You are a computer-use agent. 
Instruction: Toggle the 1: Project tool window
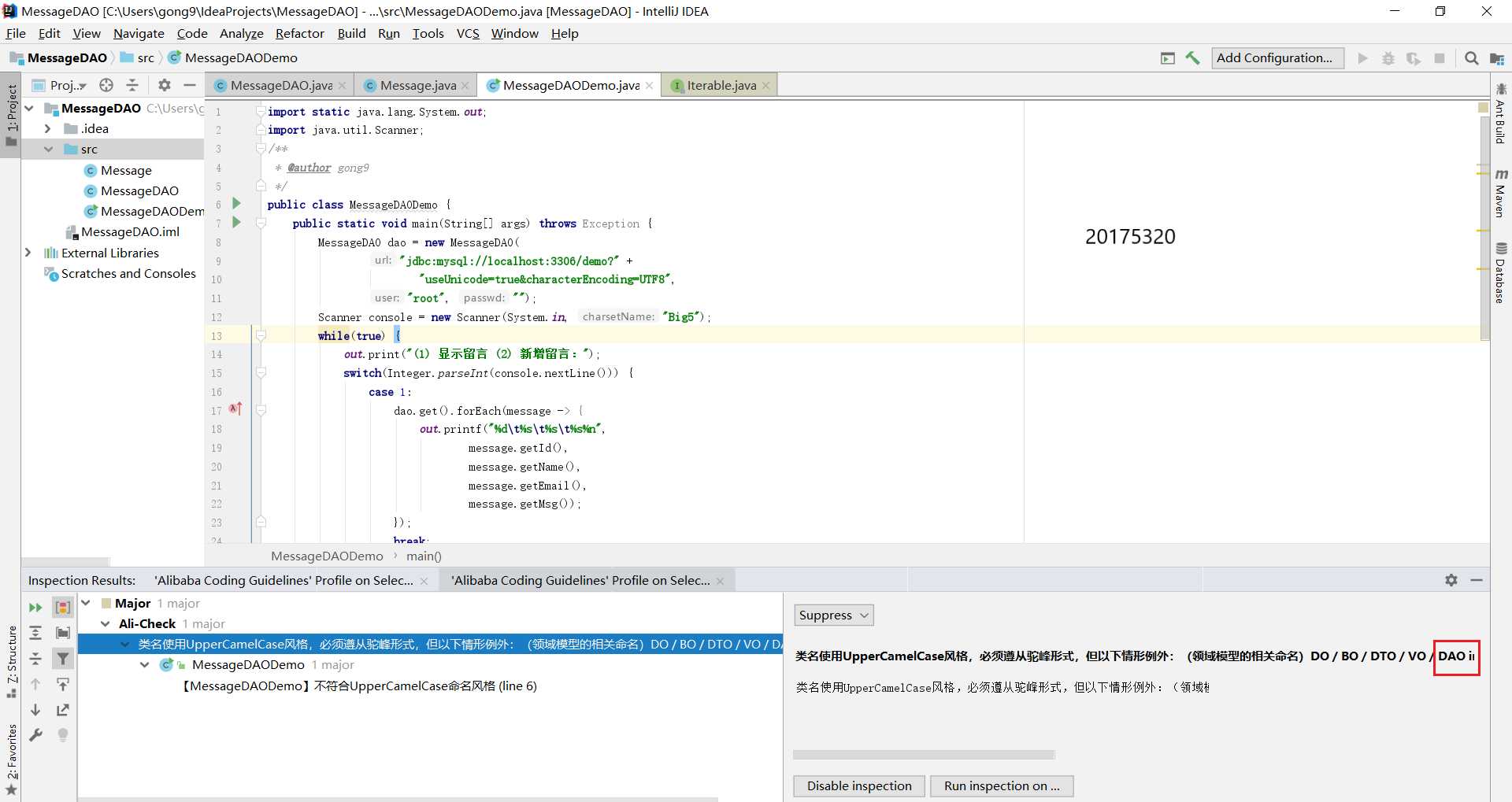[x=11, y=116]
